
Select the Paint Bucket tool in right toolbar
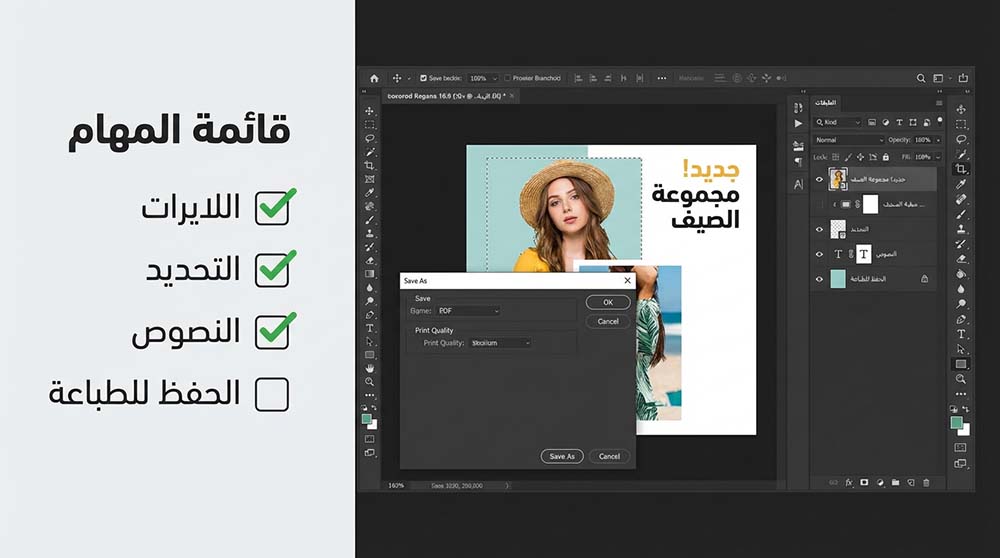coord(961,274)
